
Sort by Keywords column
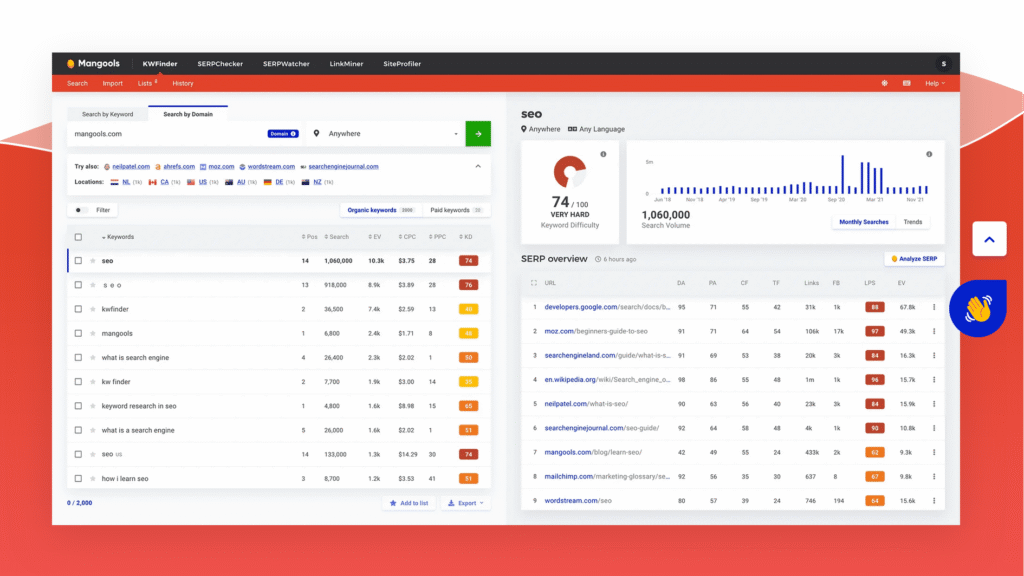click(118, 237)
